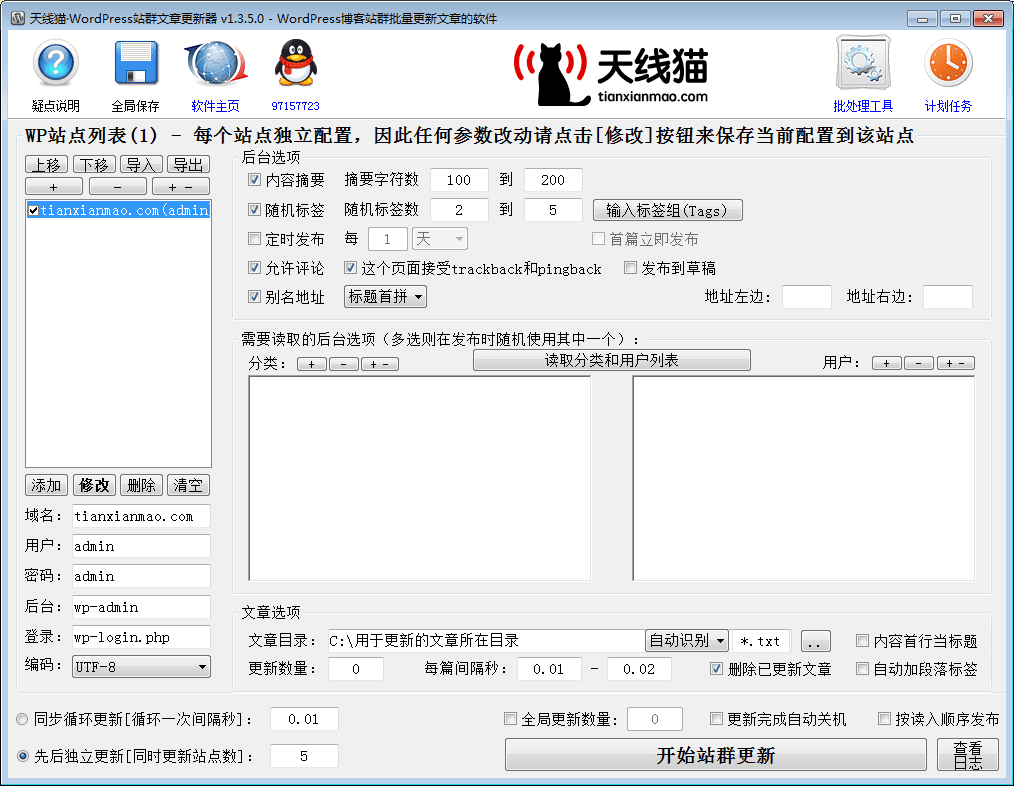
Task: Click the site list invert + − button
Action: 180,186
